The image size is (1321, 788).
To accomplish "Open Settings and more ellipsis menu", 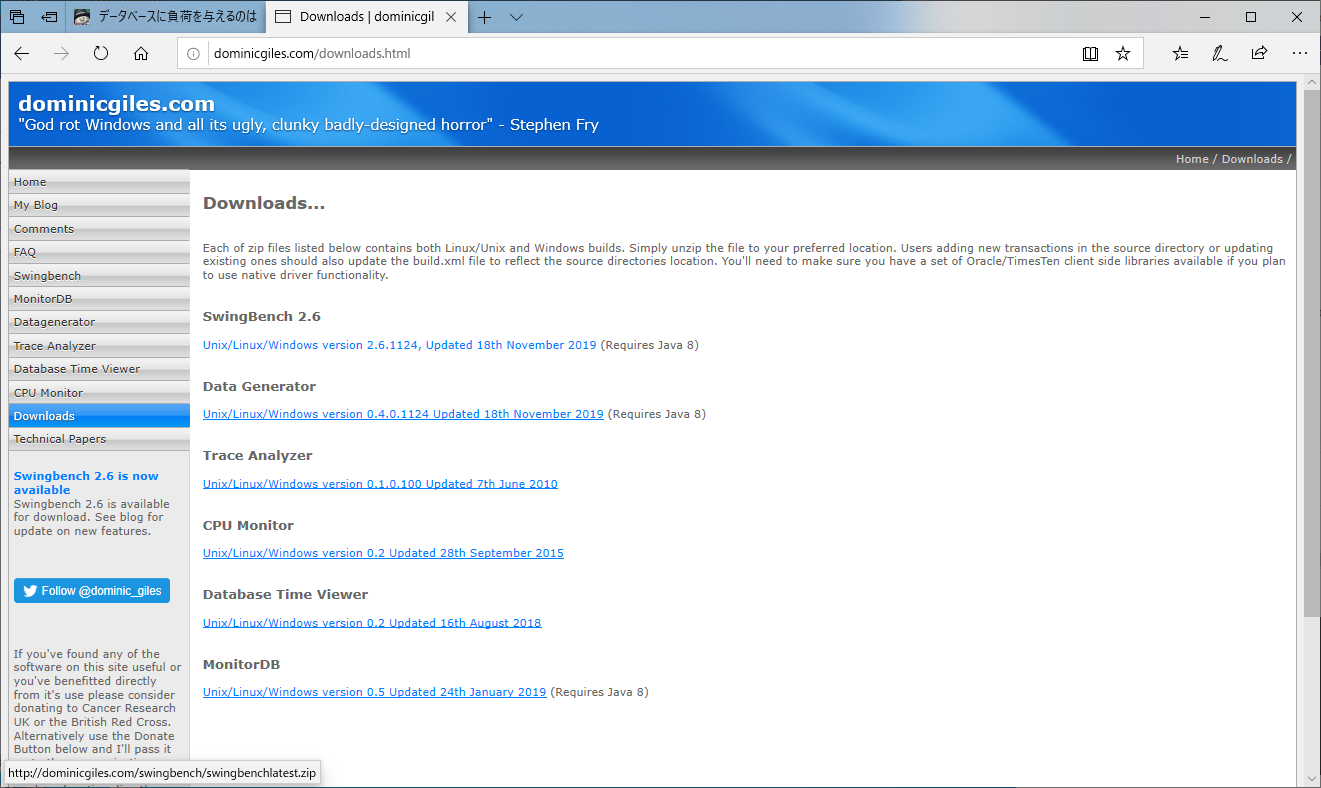I will (1299, 54).
